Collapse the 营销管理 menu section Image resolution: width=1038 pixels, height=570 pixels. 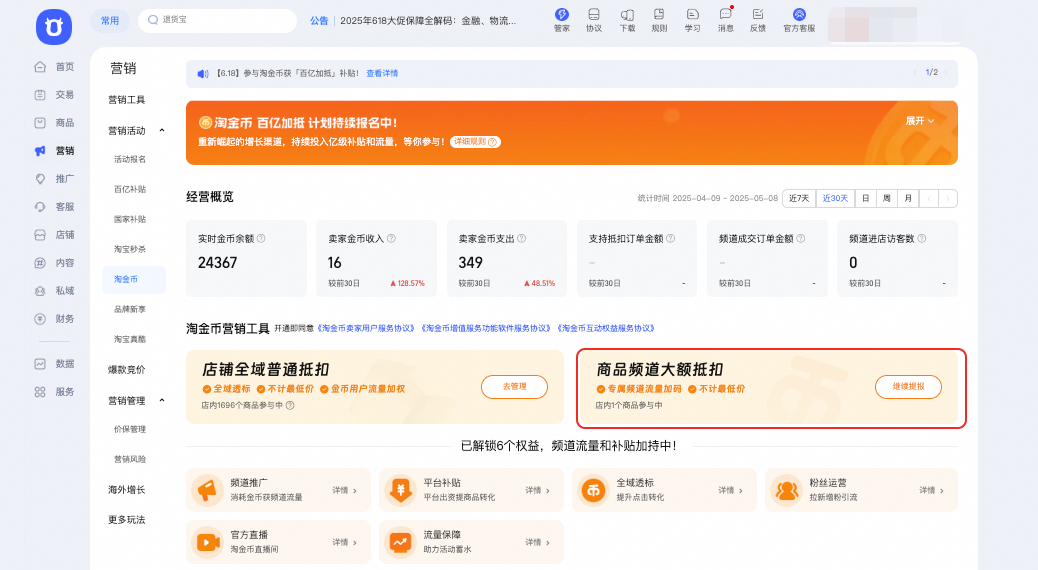point(162,401)
